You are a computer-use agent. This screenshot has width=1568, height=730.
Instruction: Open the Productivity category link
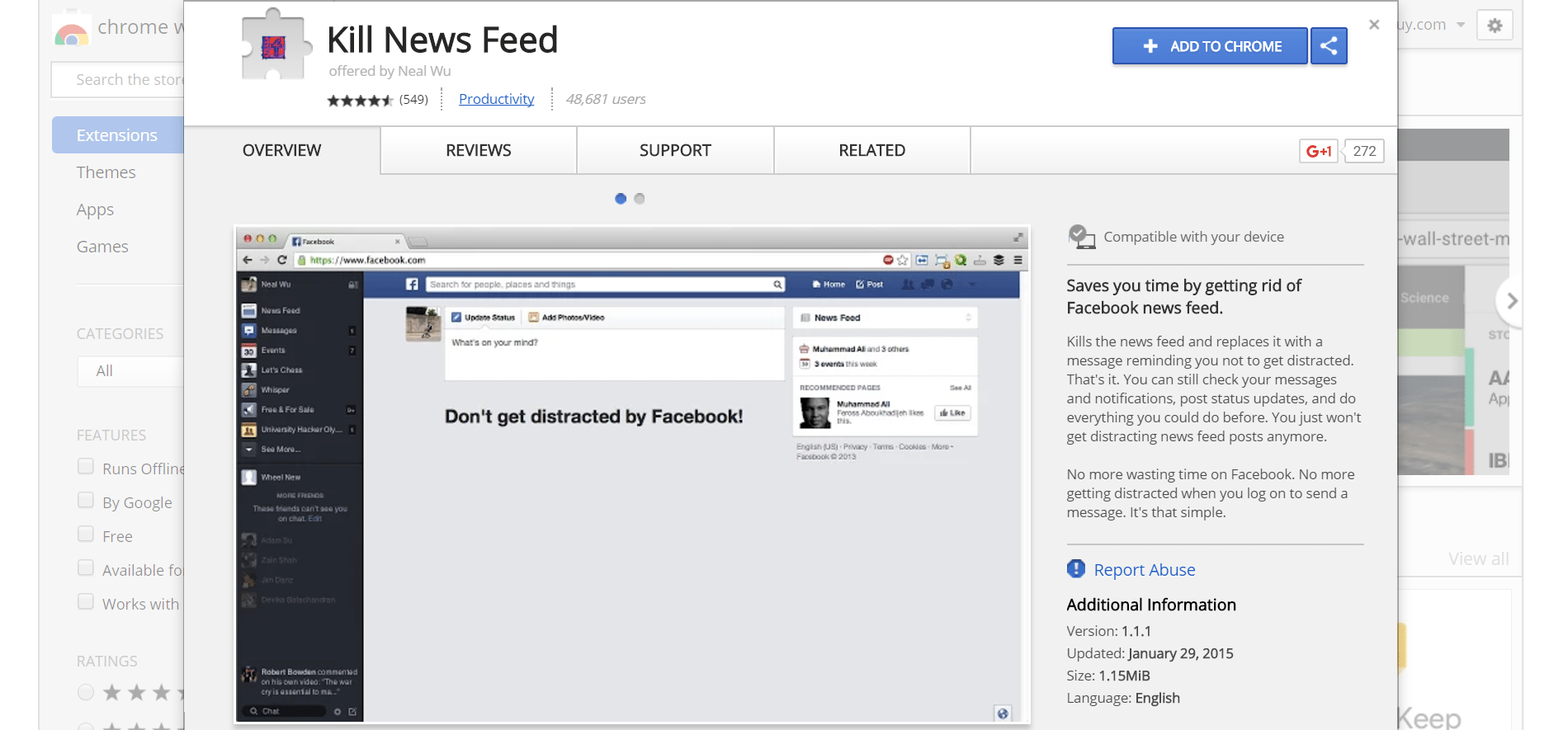[x=496, y=99]
